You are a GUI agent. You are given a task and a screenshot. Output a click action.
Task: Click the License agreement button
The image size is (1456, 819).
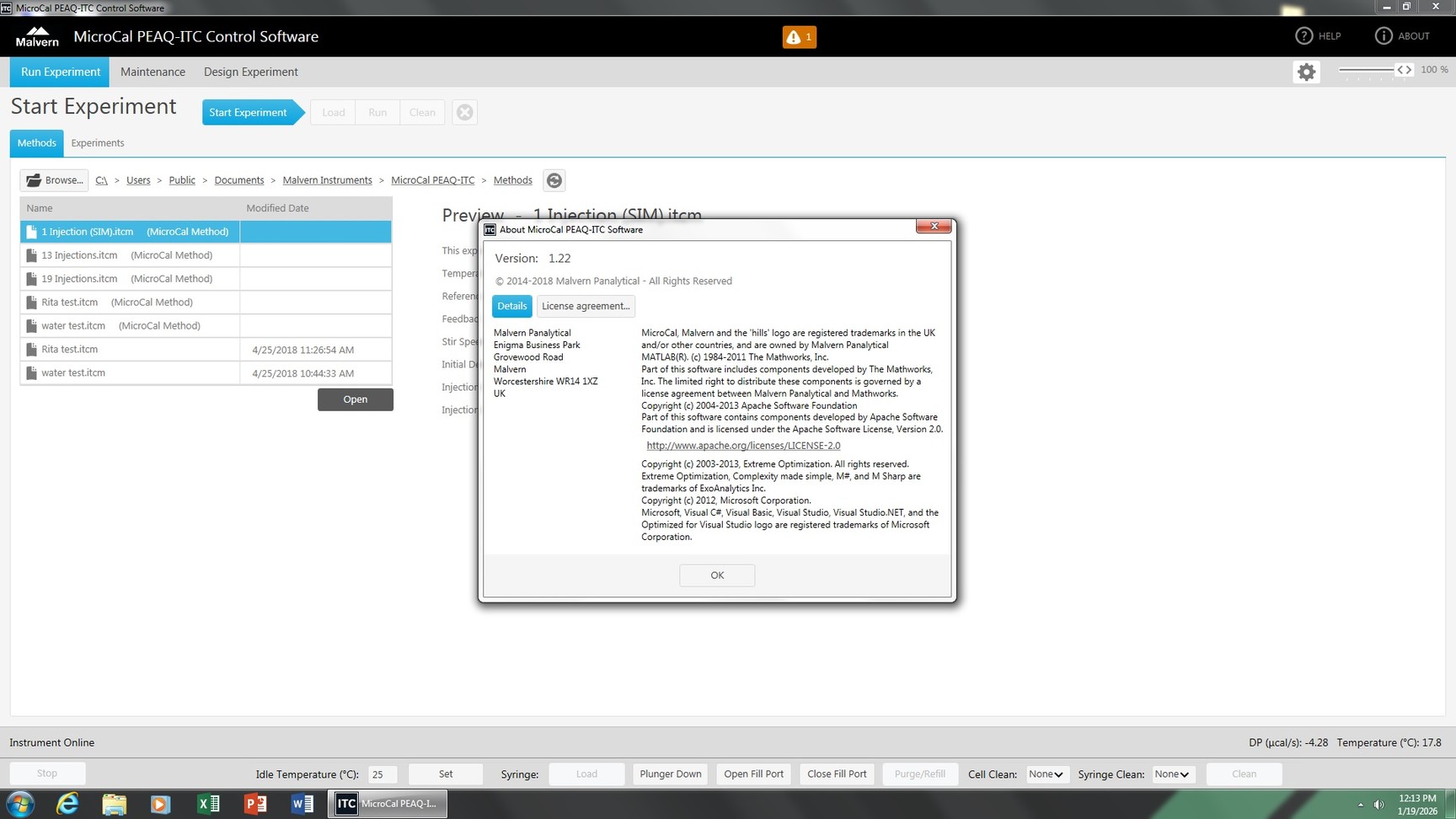(586, 307)
